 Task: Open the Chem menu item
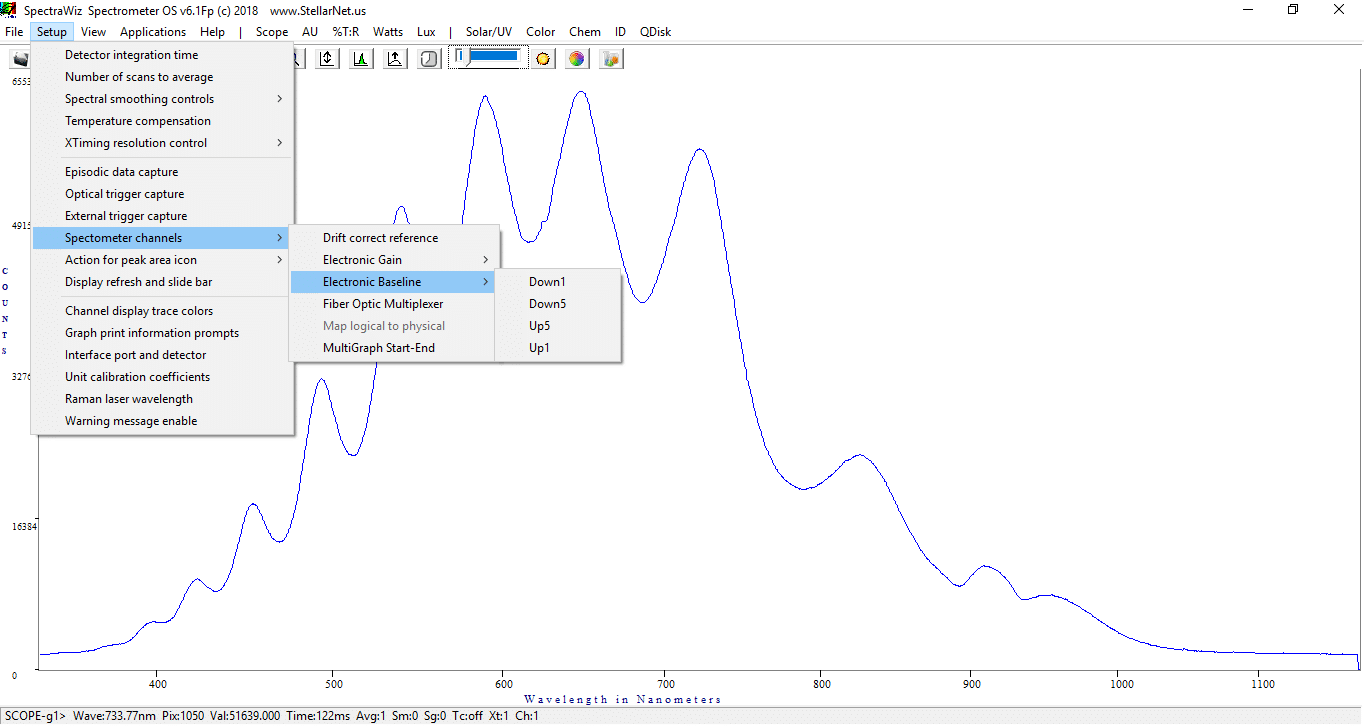[585, 32]
